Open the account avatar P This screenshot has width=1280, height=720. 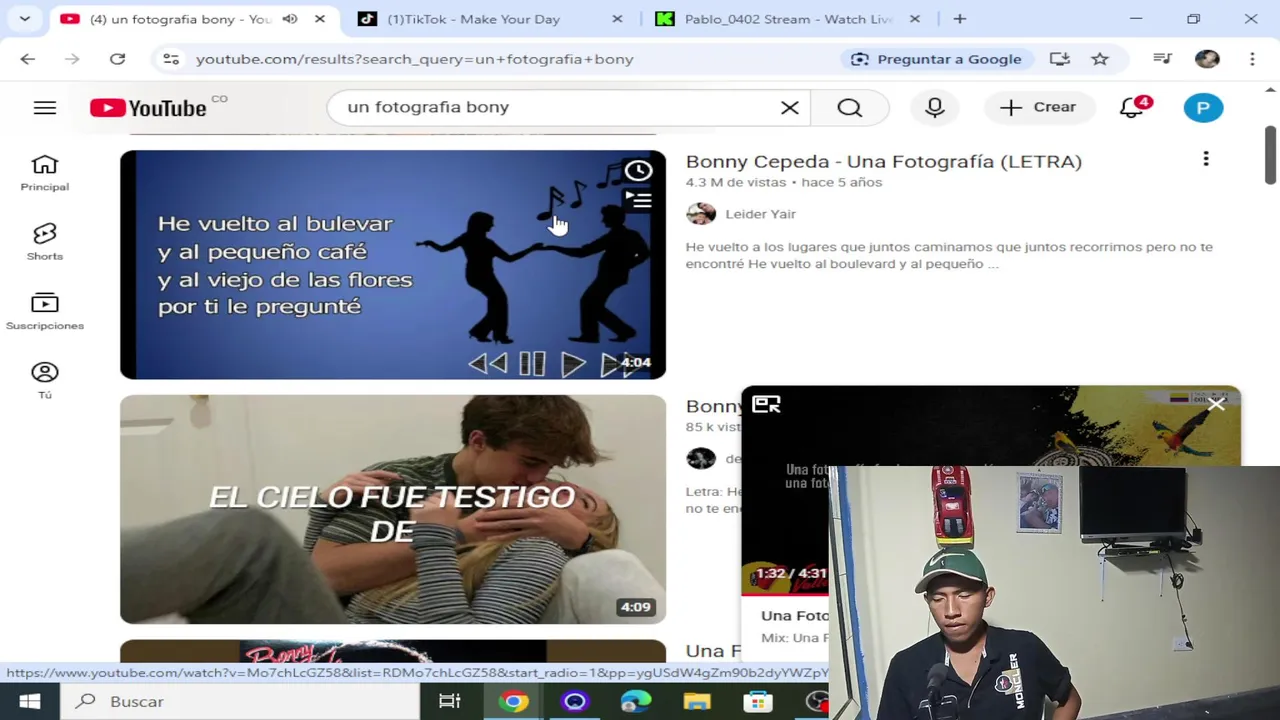[x=1203, y=107]
